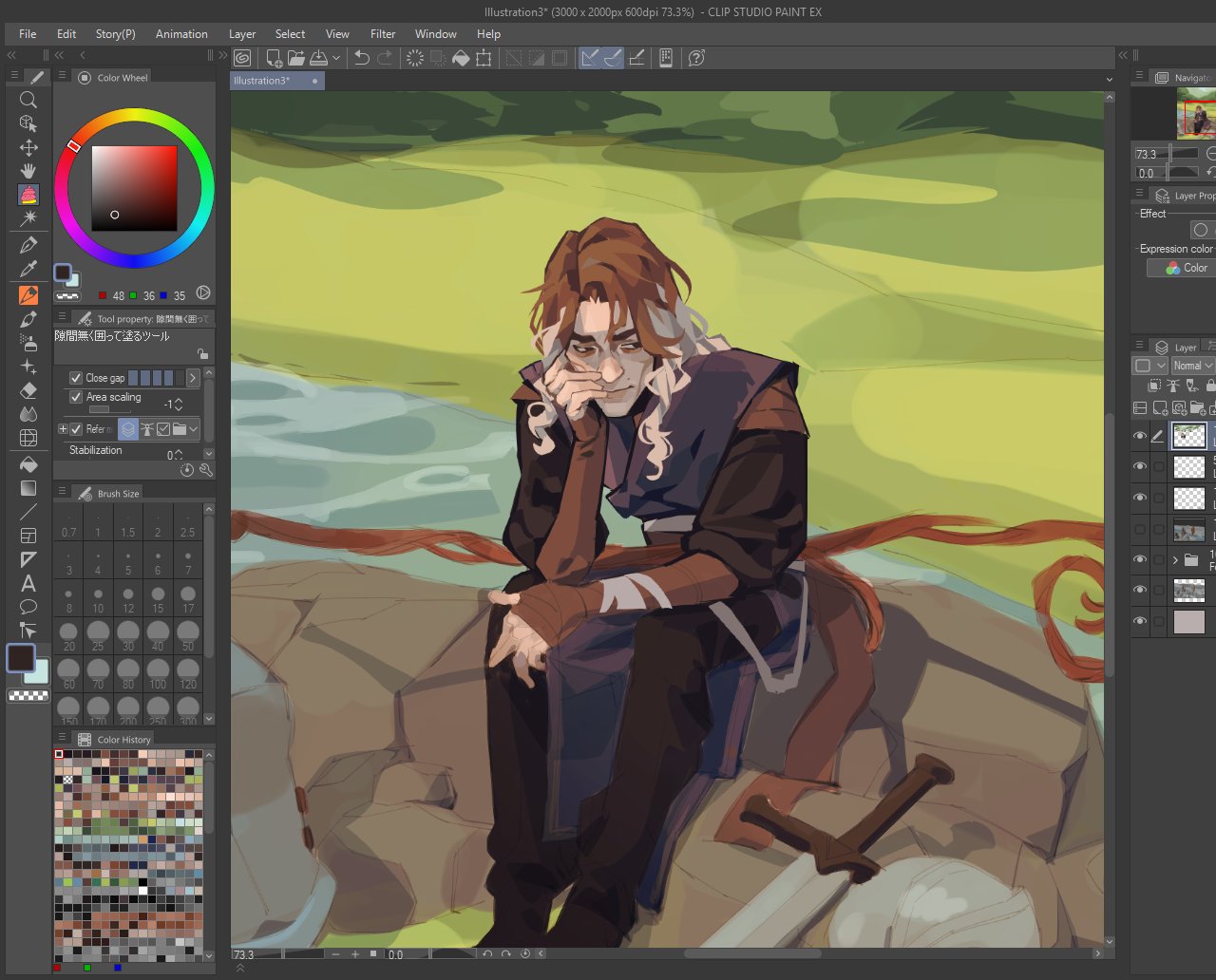Click the Save icon in command bar
The image size is (1216, 980).
coord(319,58)
